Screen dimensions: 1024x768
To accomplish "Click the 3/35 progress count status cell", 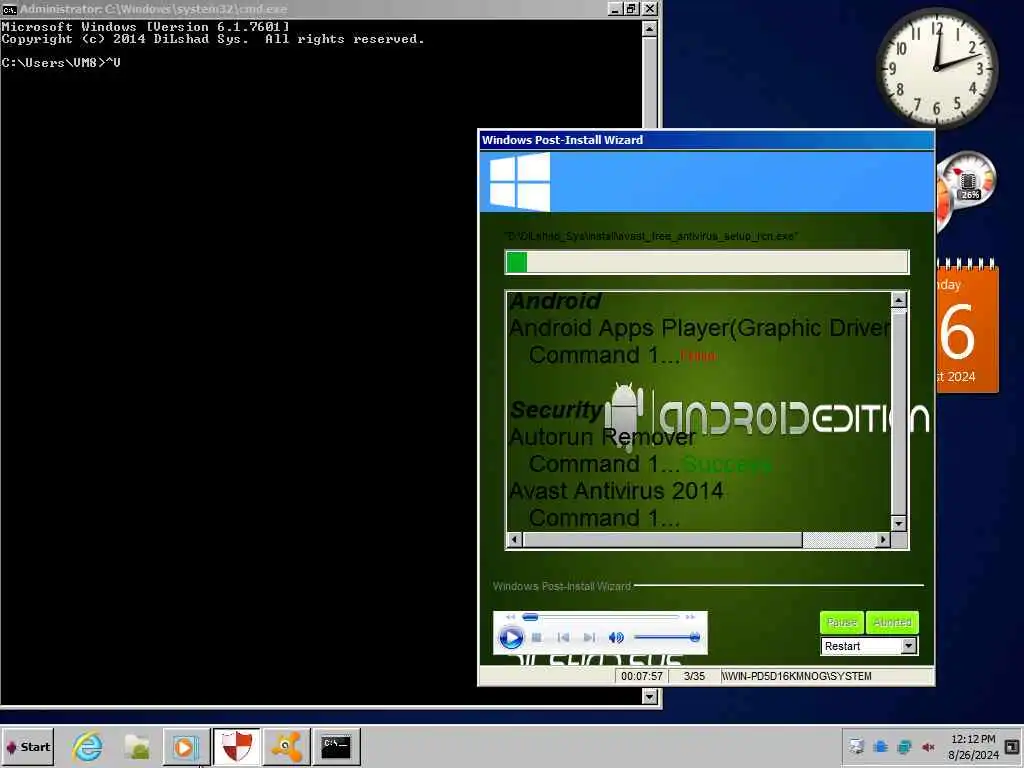I will (694, 676).
